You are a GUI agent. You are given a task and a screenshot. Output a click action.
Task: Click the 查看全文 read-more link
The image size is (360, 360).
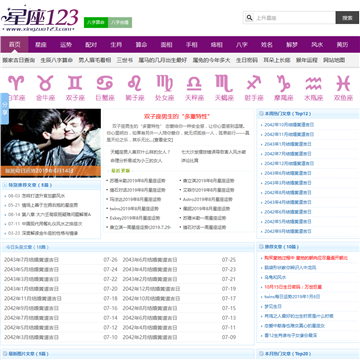tap(163, 140)
